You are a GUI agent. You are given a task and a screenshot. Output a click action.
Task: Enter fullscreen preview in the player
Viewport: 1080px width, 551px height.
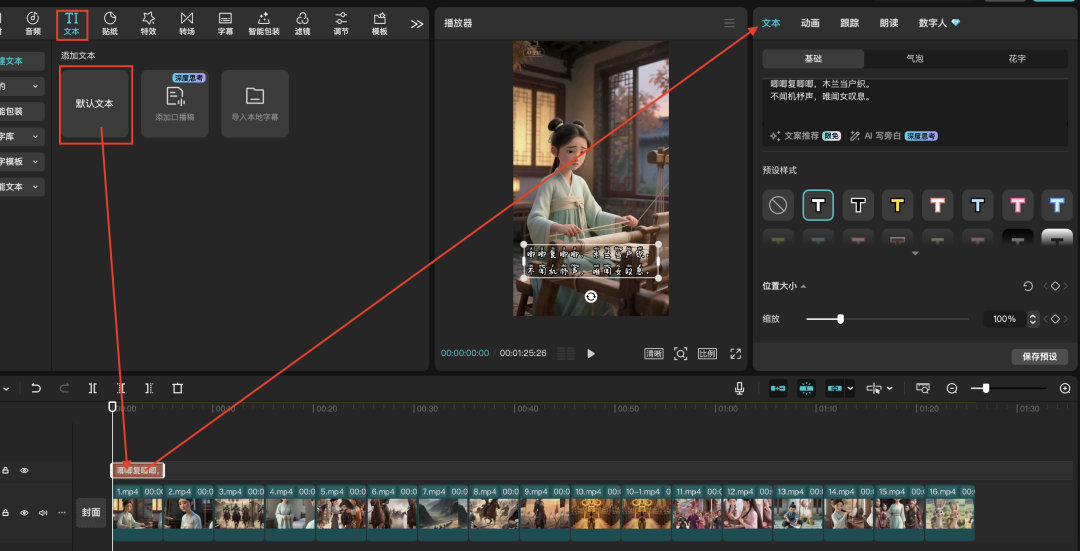pos(736,353)
